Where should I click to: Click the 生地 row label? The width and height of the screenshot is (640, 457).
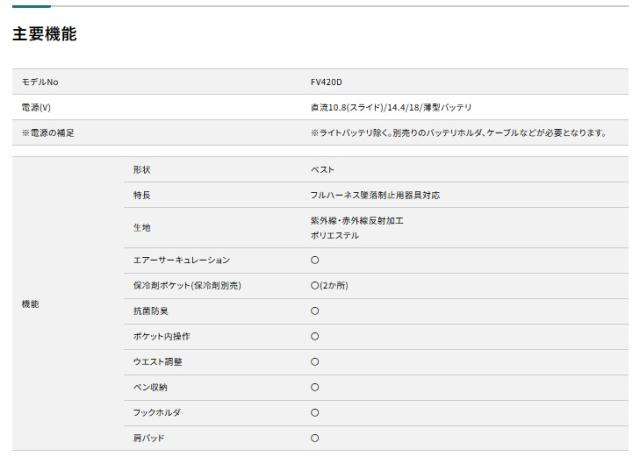[x=142, y=228]
